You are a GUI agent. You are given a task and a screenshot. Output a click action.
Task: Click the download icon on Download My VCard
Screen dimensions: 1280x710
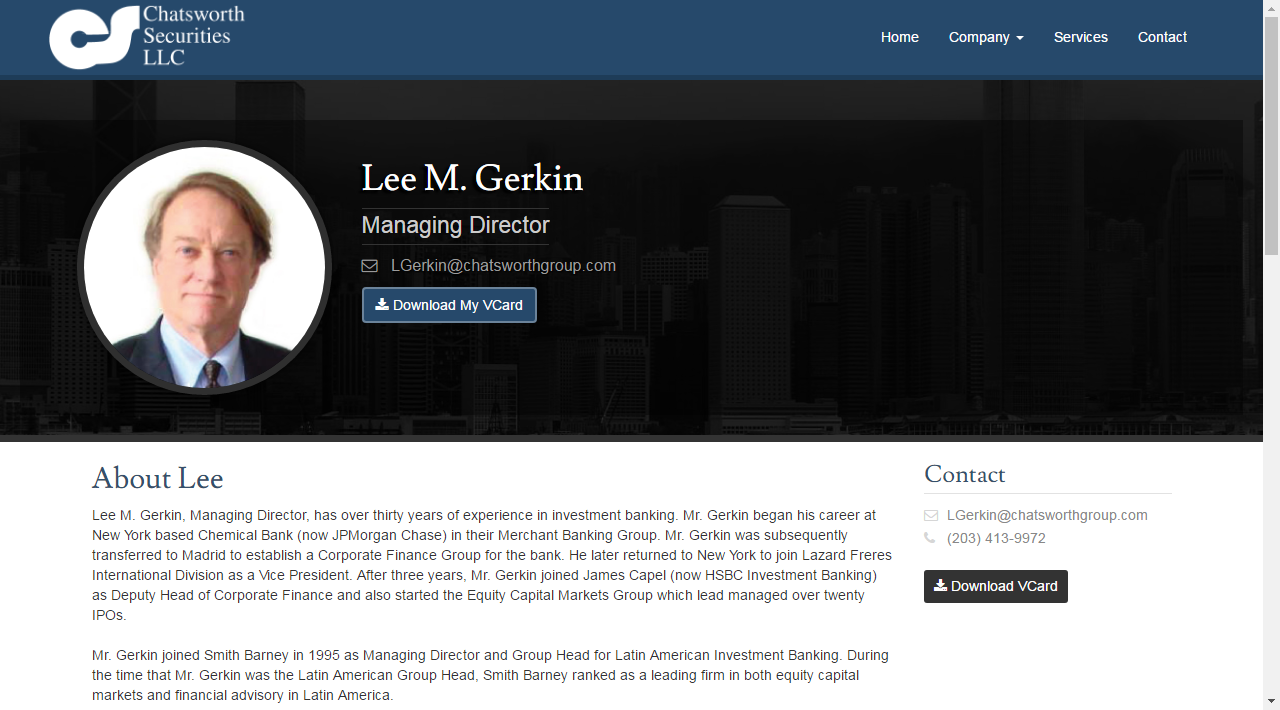pos(382,304)
